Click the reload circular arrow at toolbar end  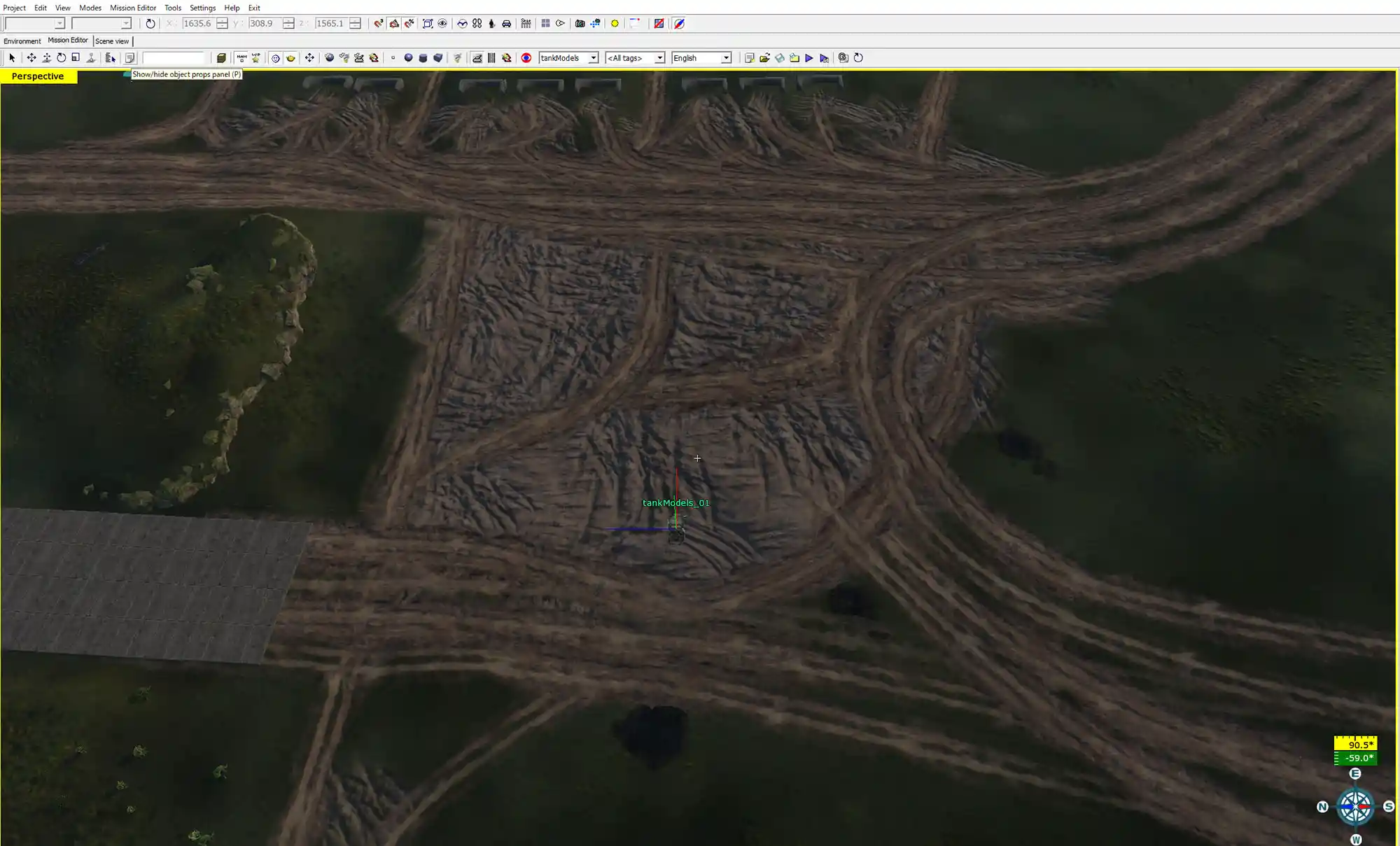pos(858,58)
